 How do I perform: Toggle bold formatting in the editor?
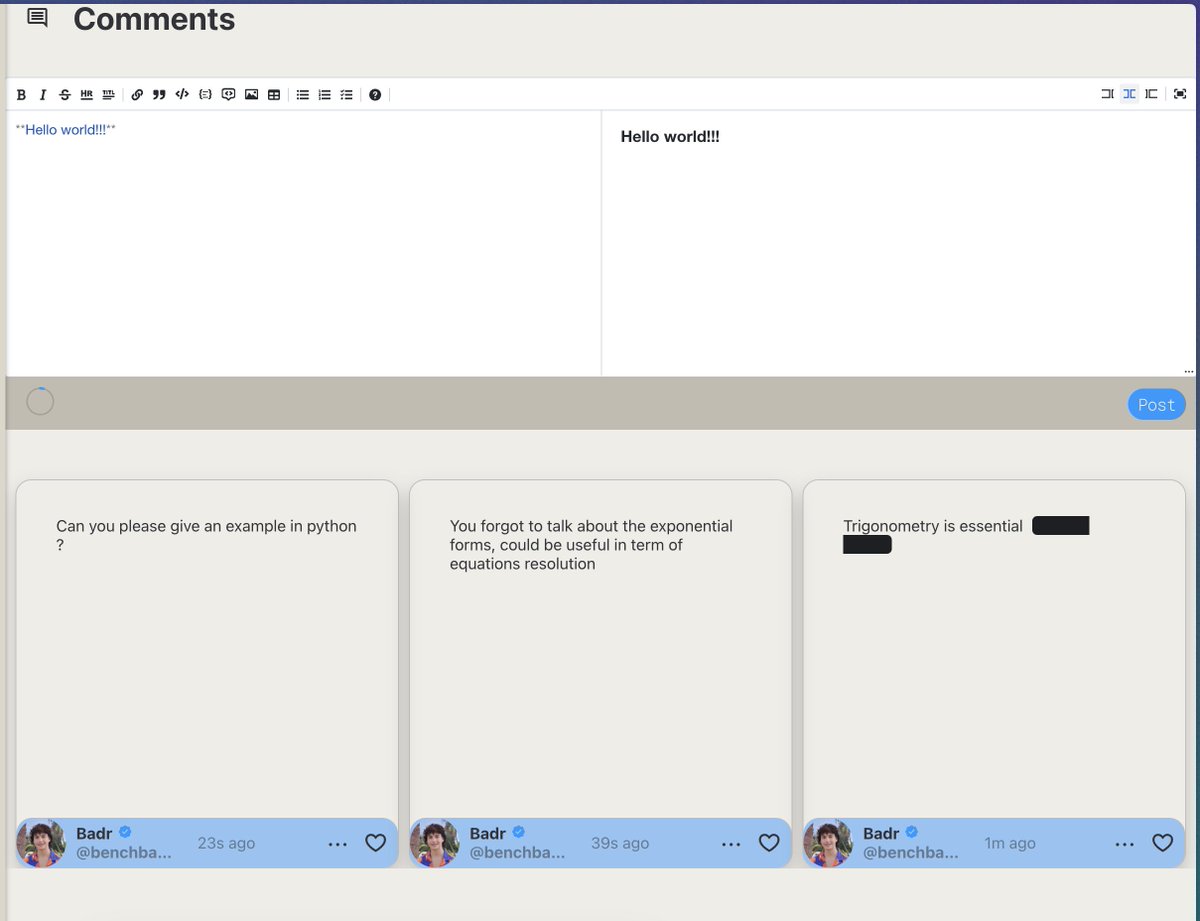pyautogui.click(x=21, y=94)
